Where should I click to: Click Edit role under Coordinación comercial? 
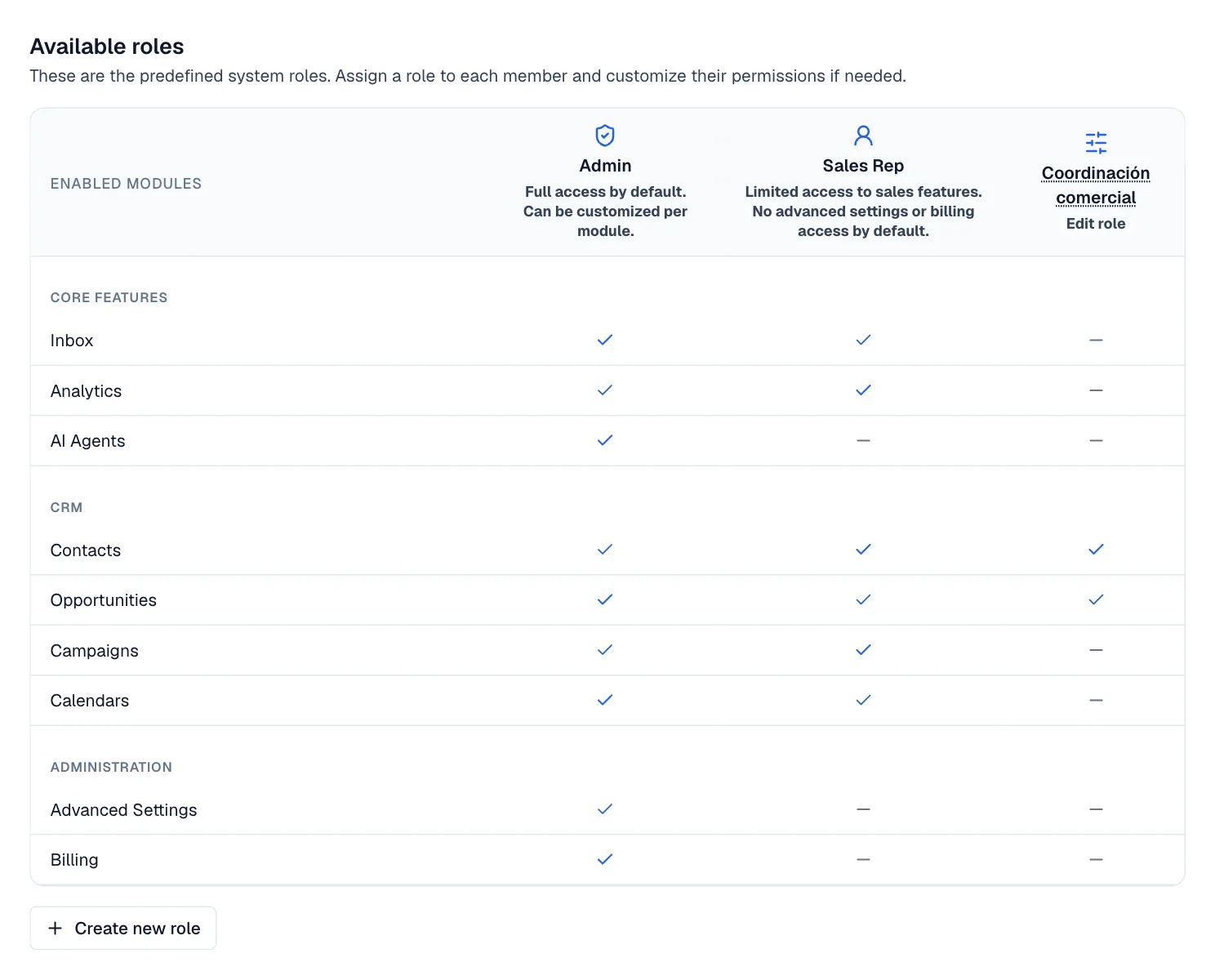[x=1096, y=224]
